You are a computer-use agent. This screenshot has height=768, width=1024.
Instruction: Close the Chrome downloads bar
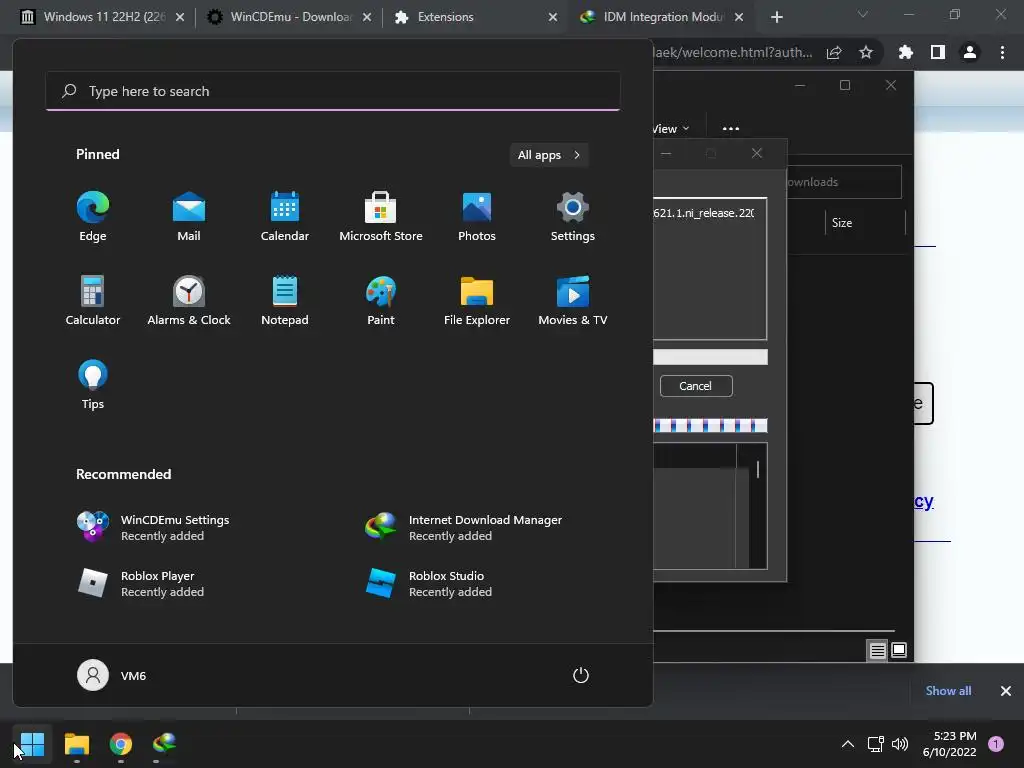point(1006,691)
